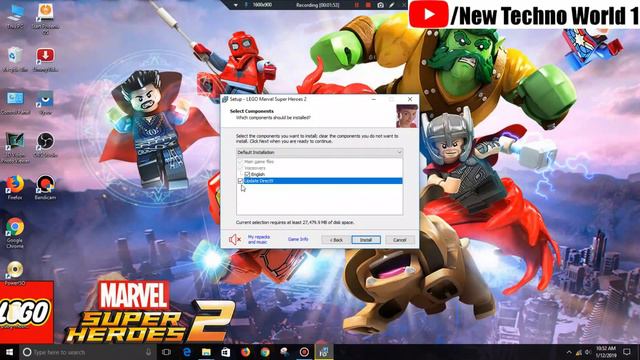The width and height of the screenshot is (640, 360).
Task: Open Control Panel desktop icon
Action: tap(15, 102)
